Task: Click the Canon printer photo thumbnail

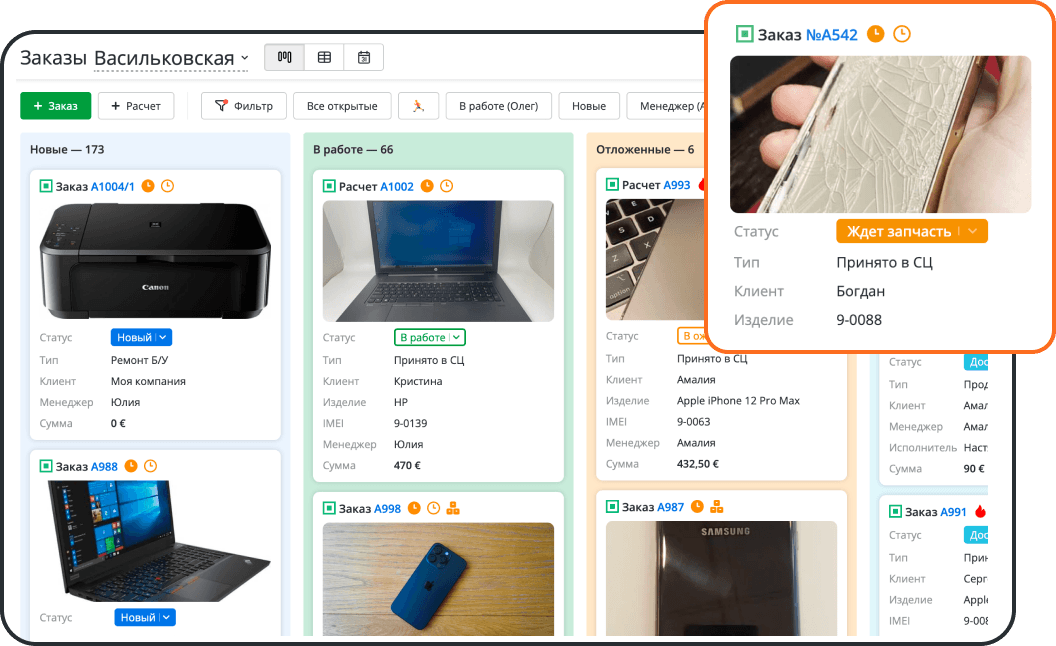Action: (155, 261)
